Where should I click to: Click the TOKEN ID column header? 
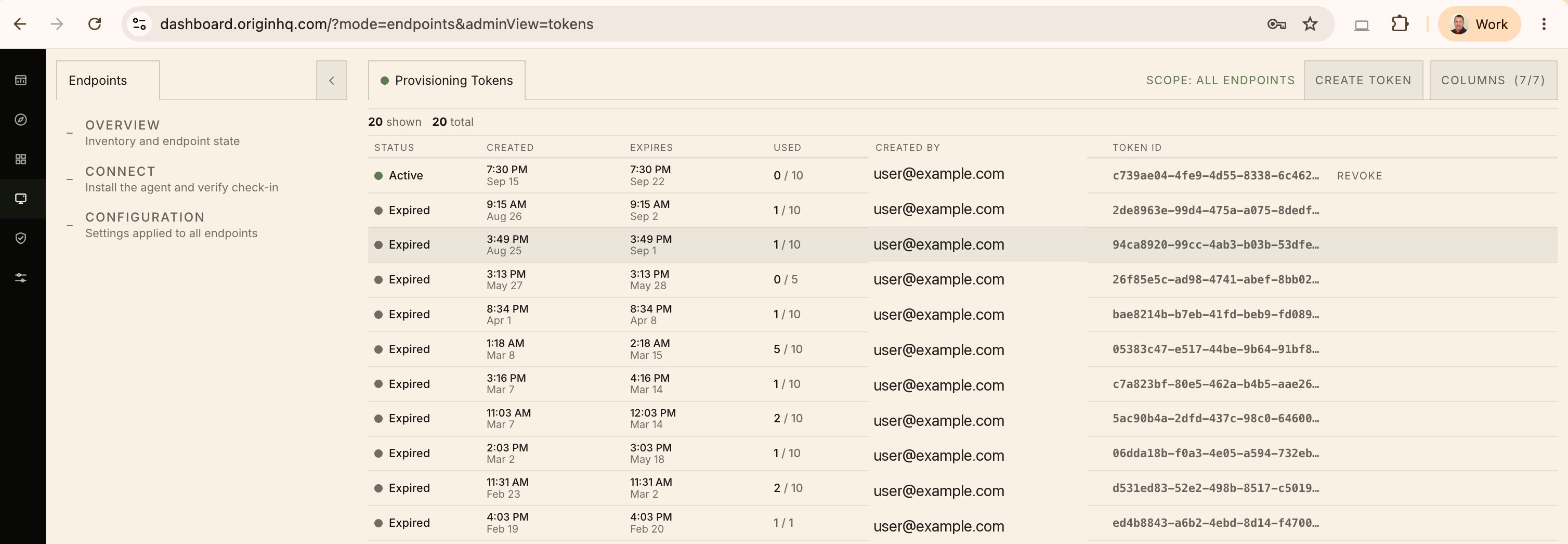pos(1136,147)
